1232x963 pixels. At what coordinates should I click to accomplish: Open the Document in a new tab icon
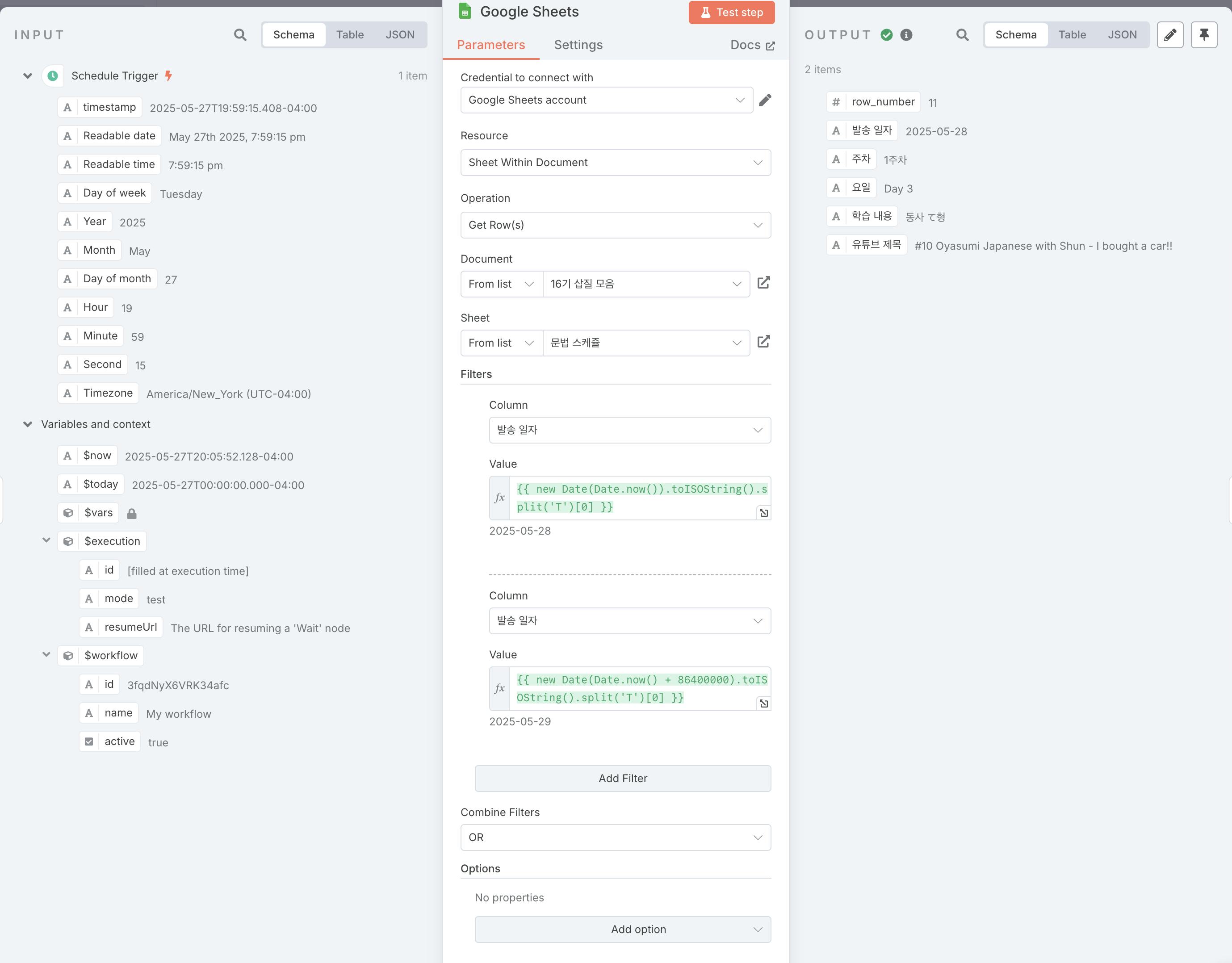(x=763, y=283)
